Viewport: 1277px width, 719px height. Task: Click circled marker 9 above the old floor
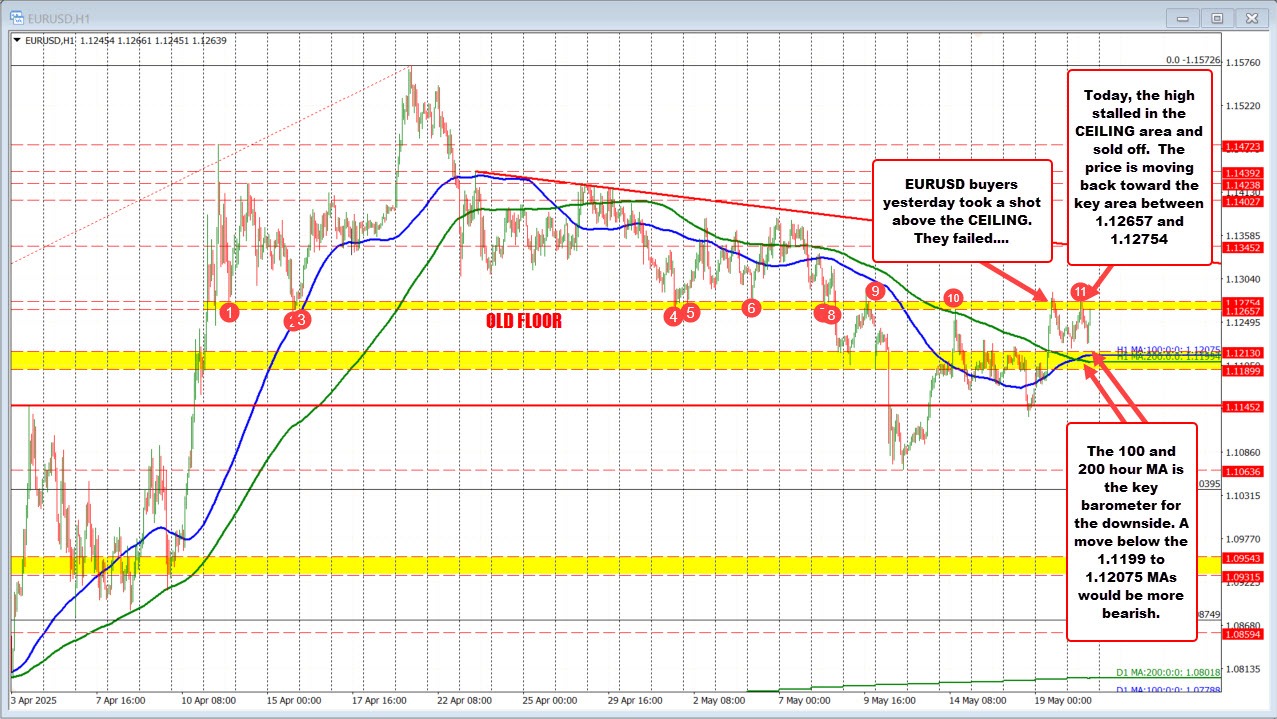tap(876, 289)
